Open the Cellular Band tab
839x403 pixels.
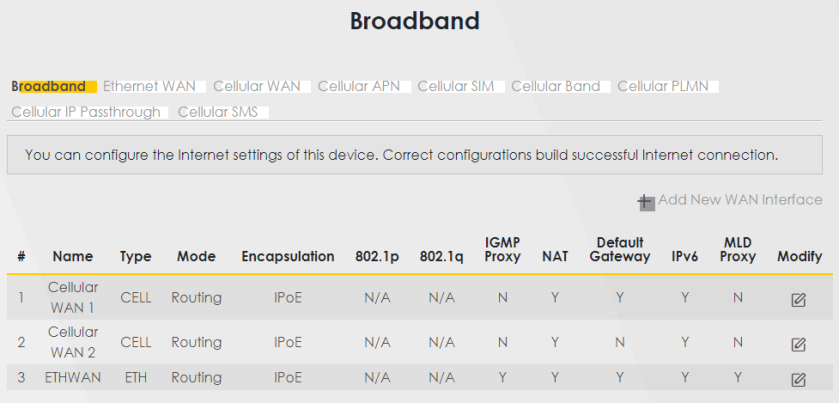555,87
